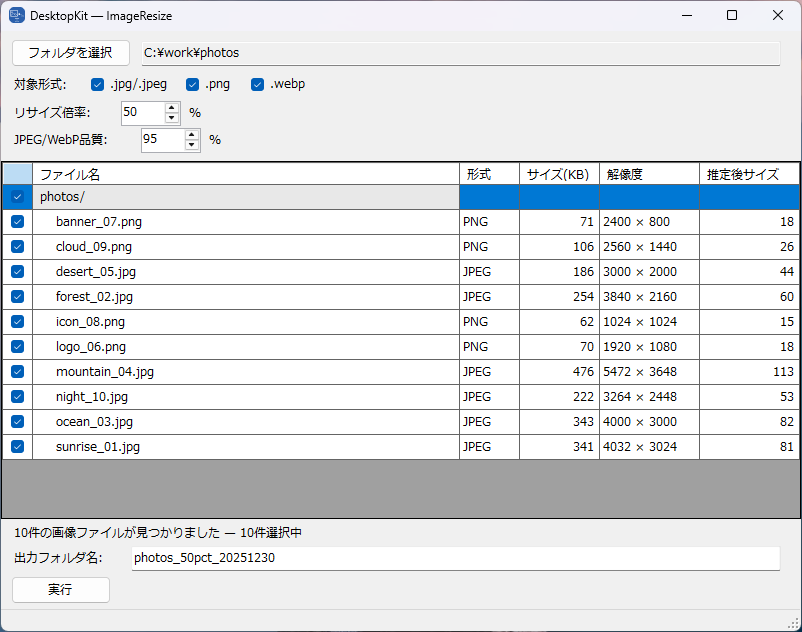
Task: Toggle the .webp format checkbox
Action: [257, 84]
